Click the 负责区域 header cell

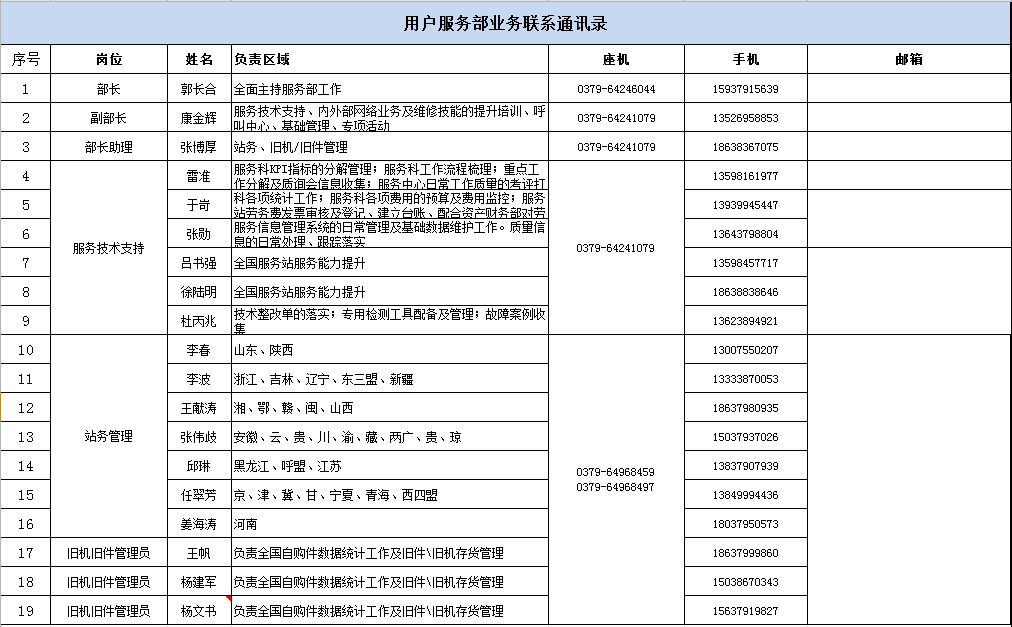(389, 59)
